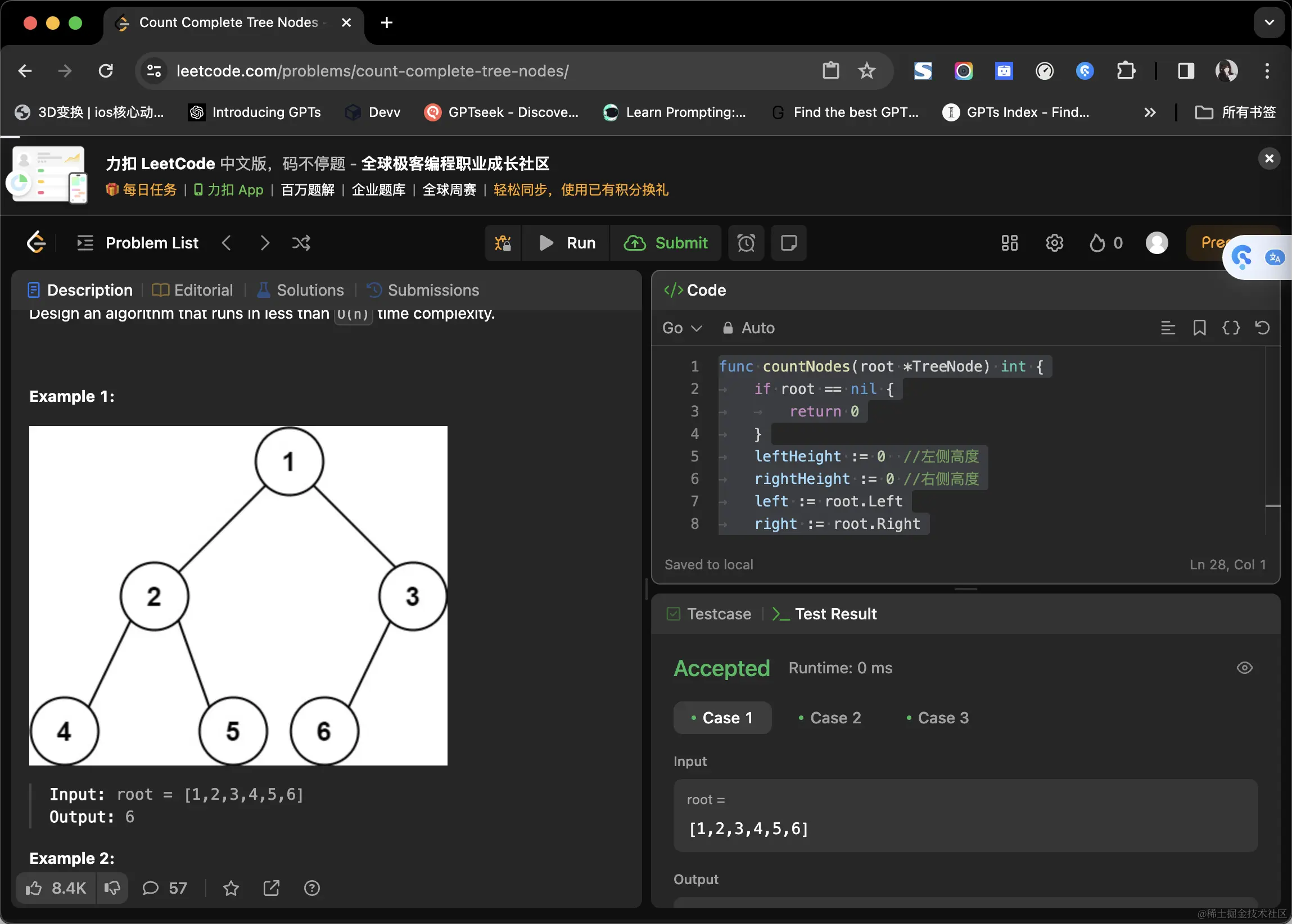Viewport: 1292px width, 924px height.
Task: Open the sticky notes icon
Action: click(x=788, y=243)
